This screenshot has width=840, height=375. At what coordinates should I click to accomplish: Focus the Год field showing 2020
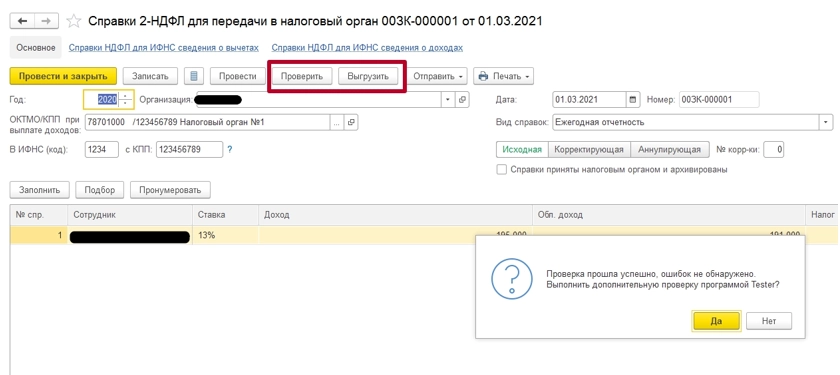click(102, 100)
